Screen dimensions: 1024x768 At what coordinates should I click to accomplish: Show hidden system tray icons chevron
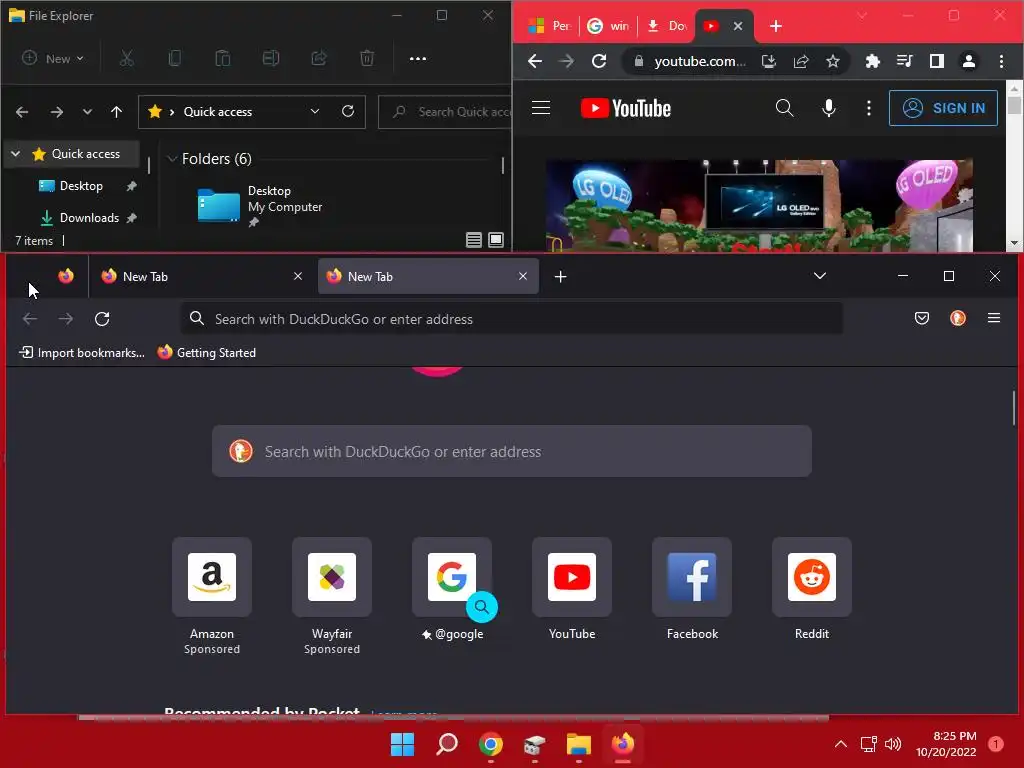click(841, 744)
